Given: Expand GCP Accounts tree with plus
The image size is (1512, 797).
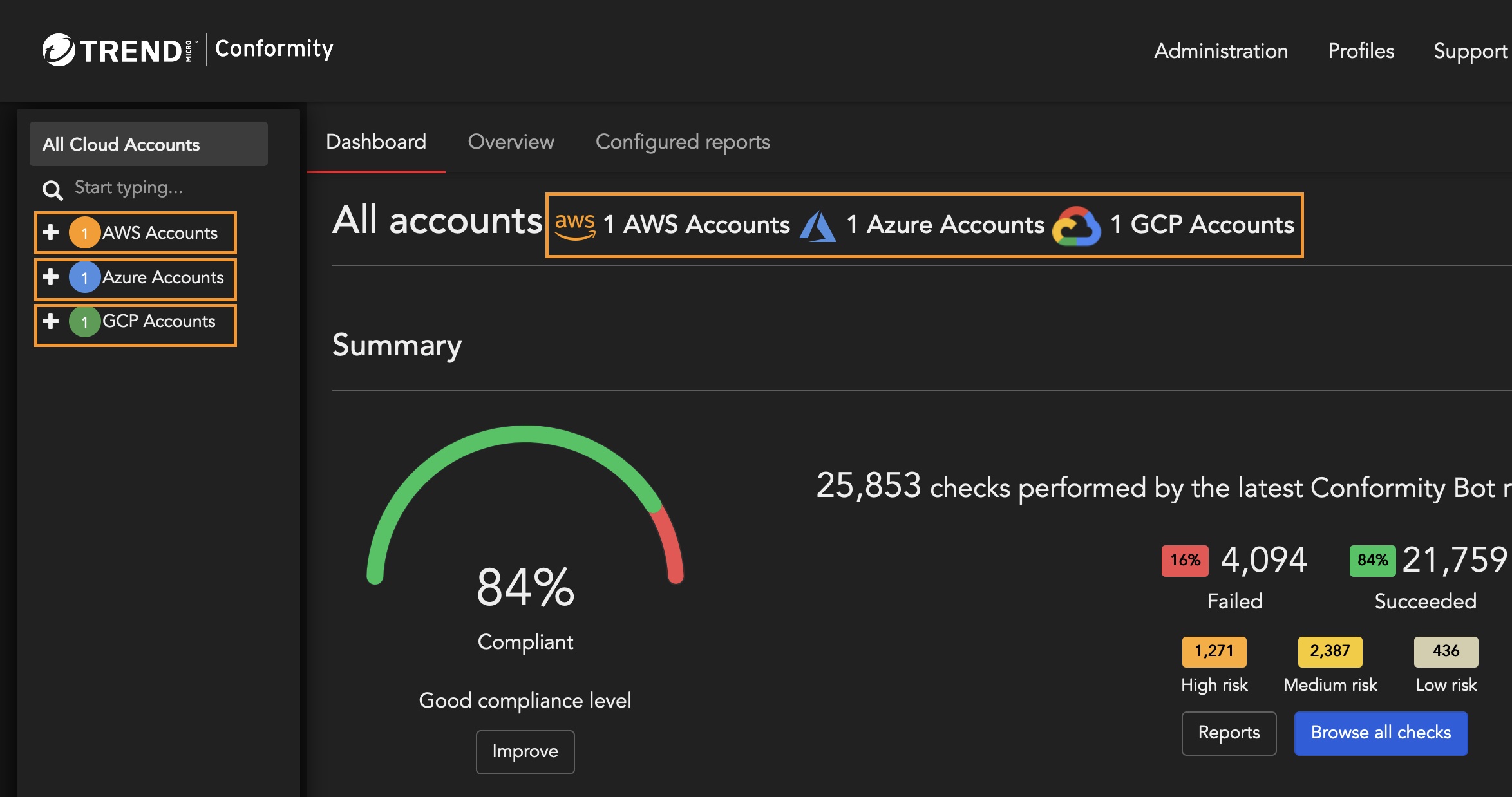Looking at the screenshot, I should tap(51, 321).
